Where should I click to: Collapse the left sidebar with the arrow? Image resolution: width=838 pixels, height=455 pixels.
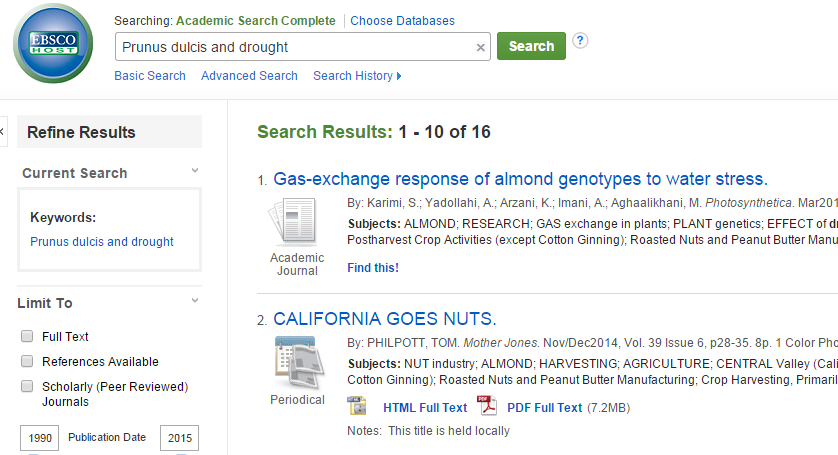[x=3, y=131]
